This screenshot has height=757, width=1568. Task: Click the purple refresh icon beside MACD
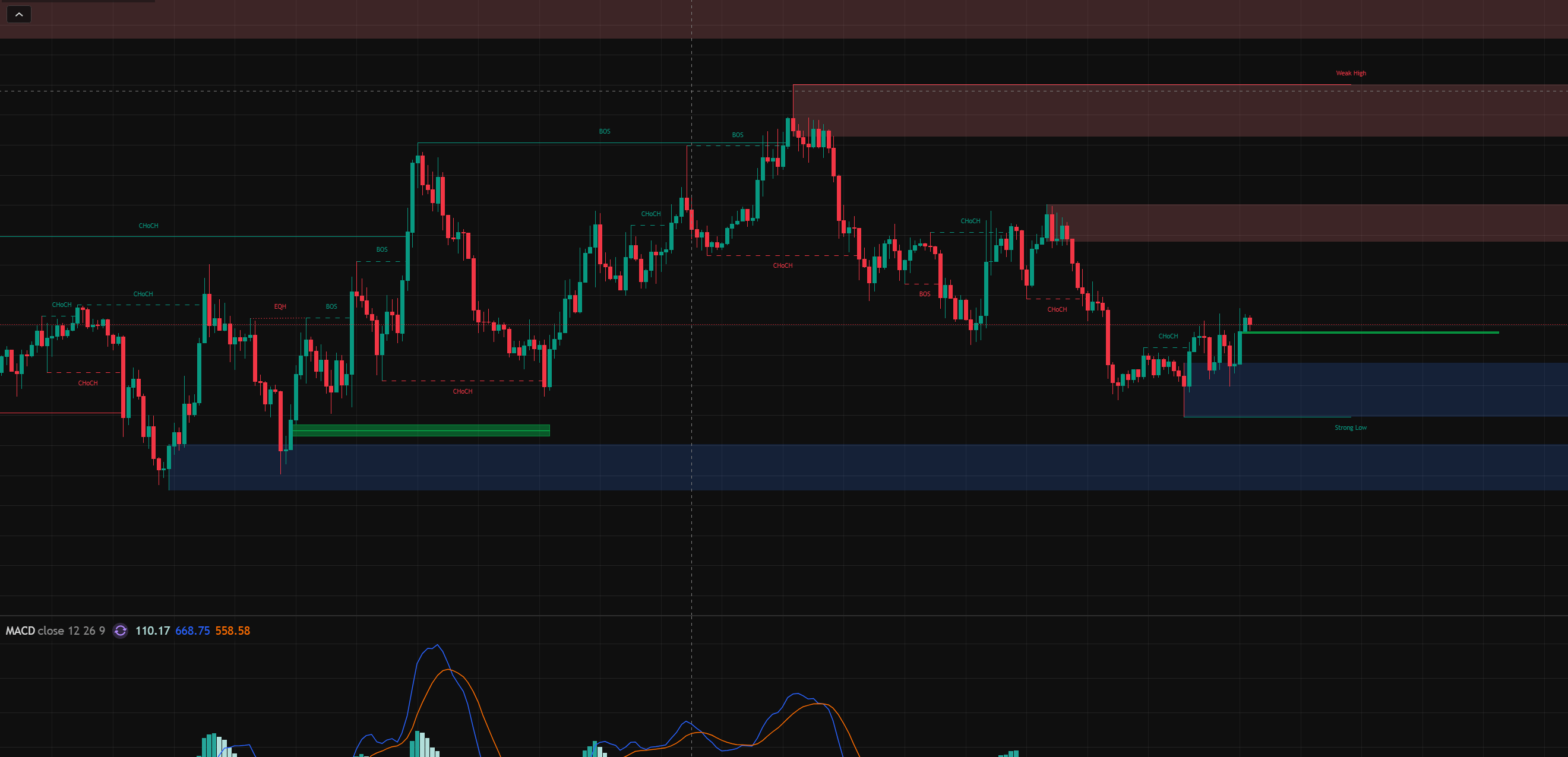click(121, 631)
